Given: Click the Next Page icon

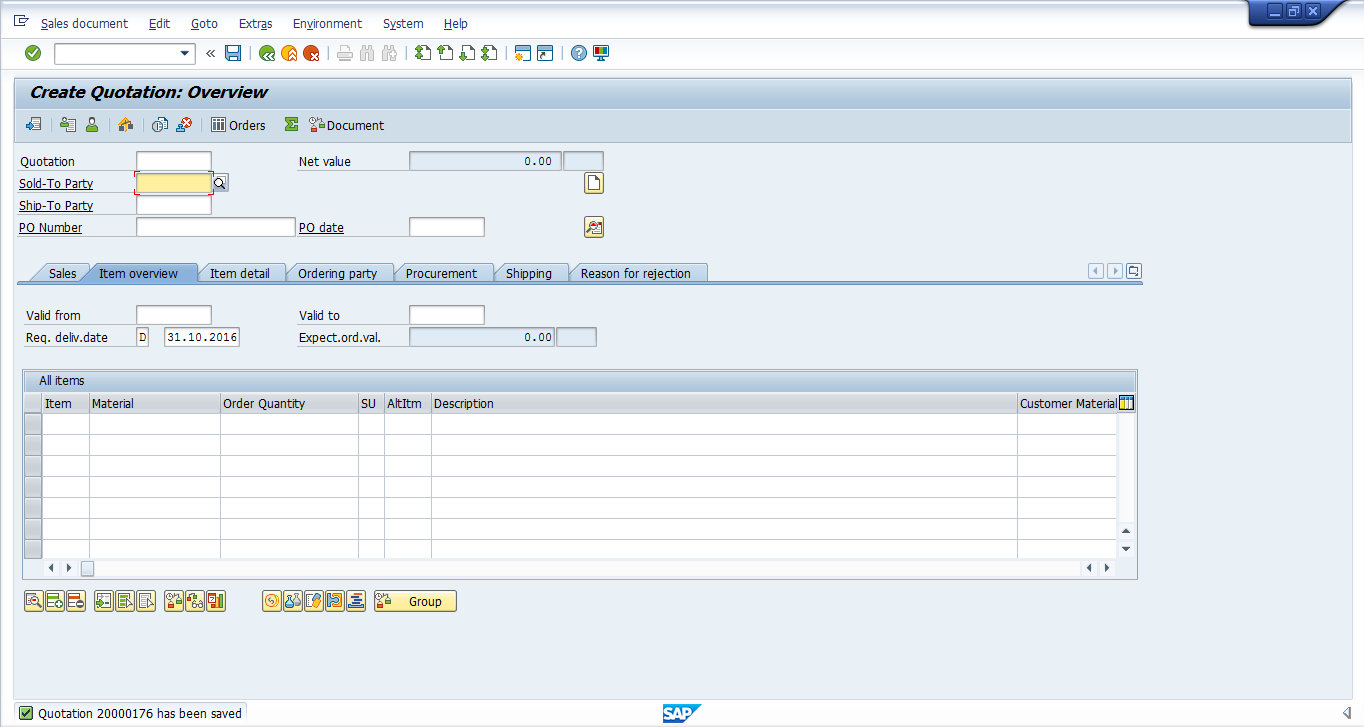Looking at the screenshot, I should tap(467, 53).
